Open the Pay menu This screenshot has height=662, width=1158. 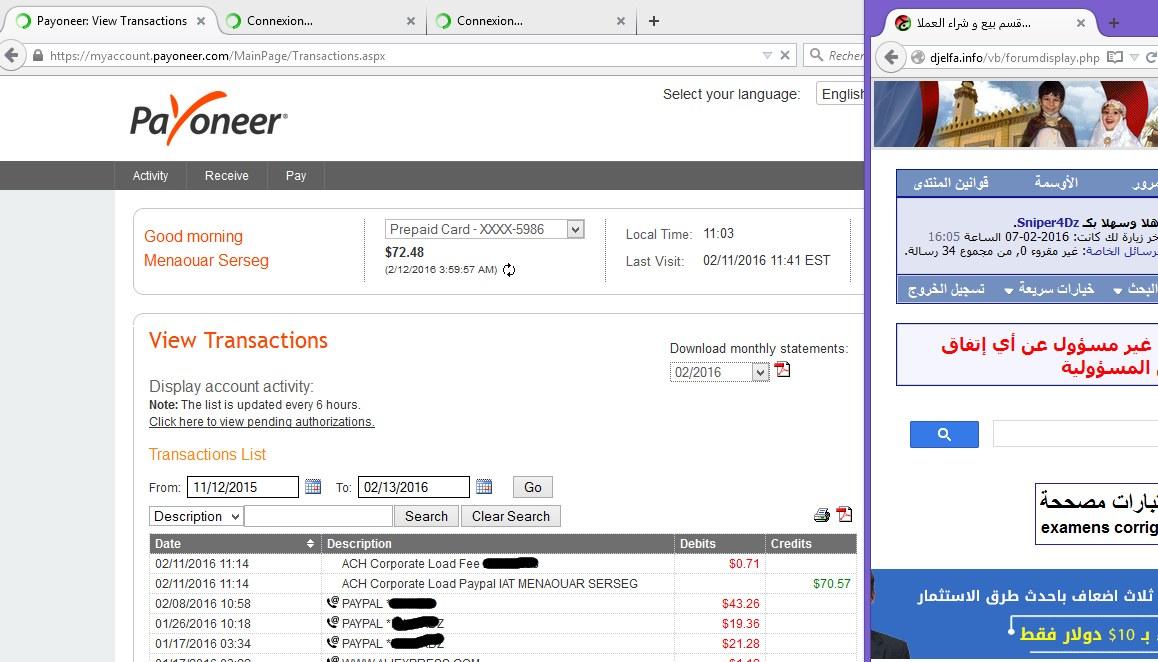[x=295, y=175]
